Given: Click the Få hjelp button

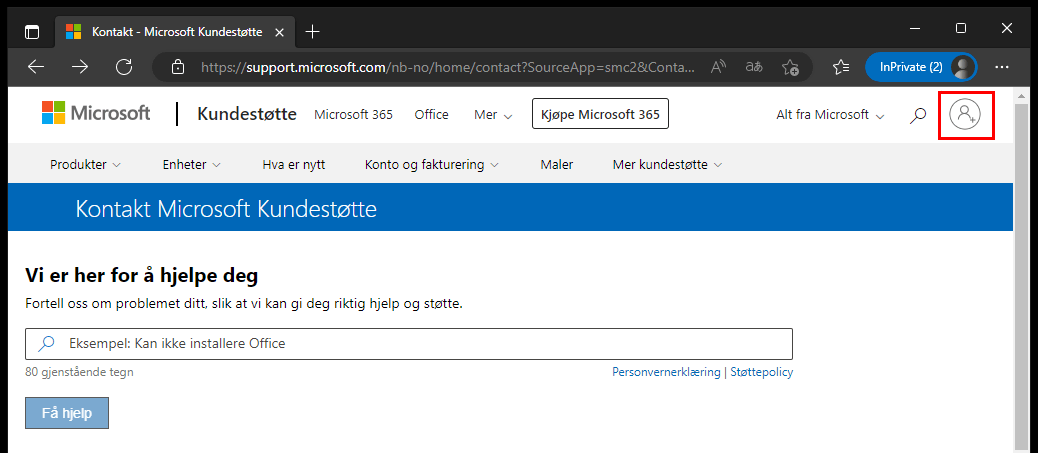Looking at the screenshot, I should (67, 413).
